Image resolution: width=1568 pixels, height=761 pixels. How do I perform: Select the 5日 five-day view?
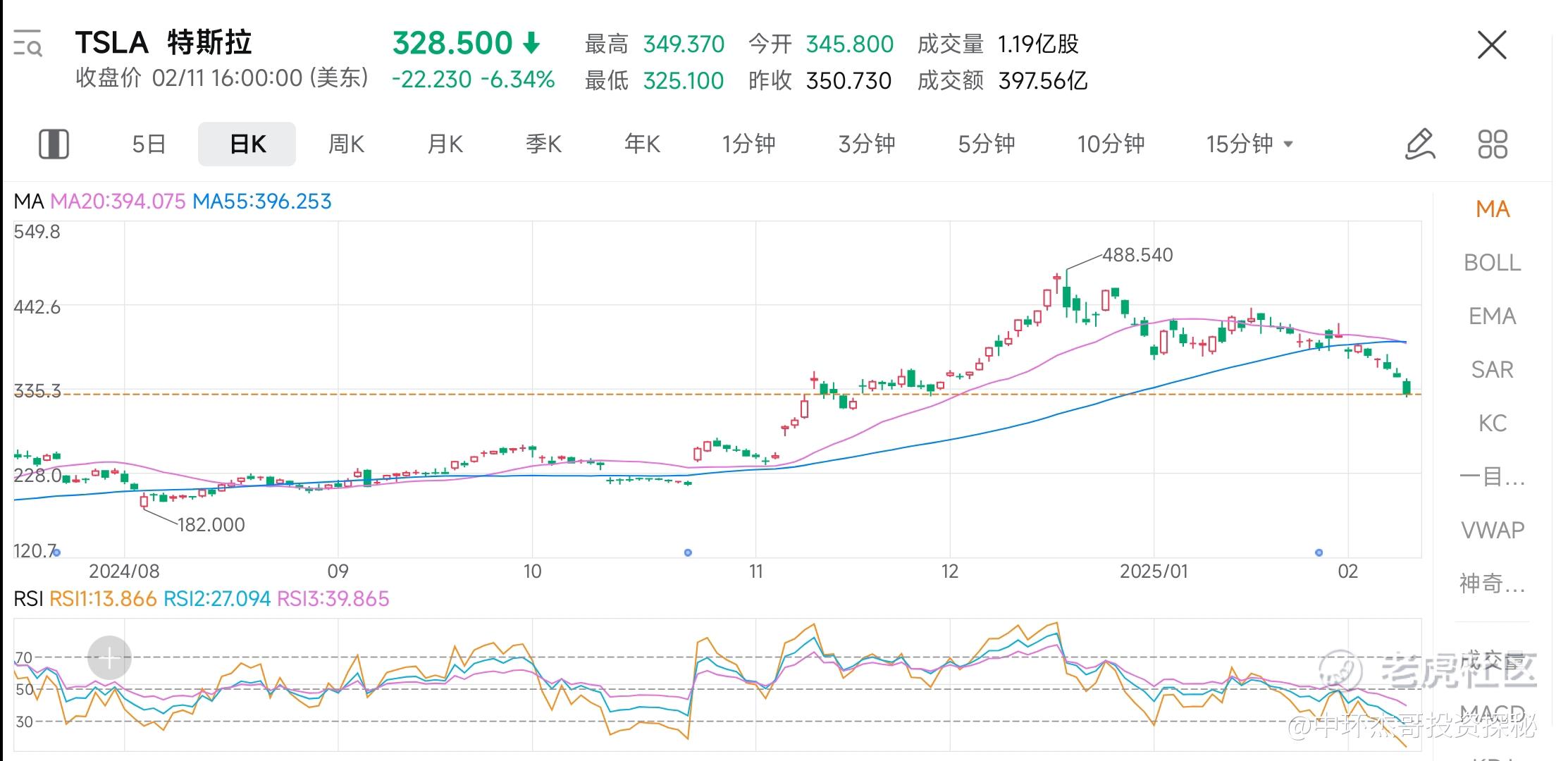click(149, 144)
